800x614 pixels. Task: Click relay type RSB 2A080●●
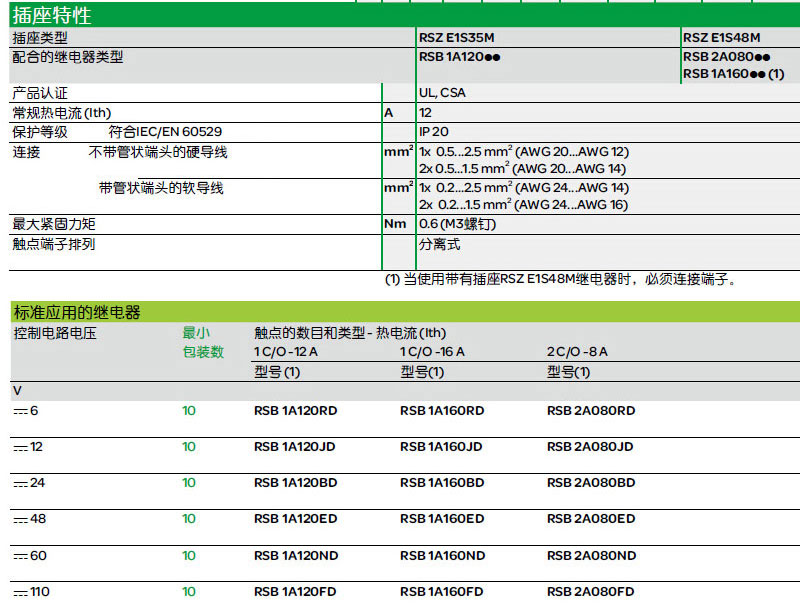coord(727,57)
